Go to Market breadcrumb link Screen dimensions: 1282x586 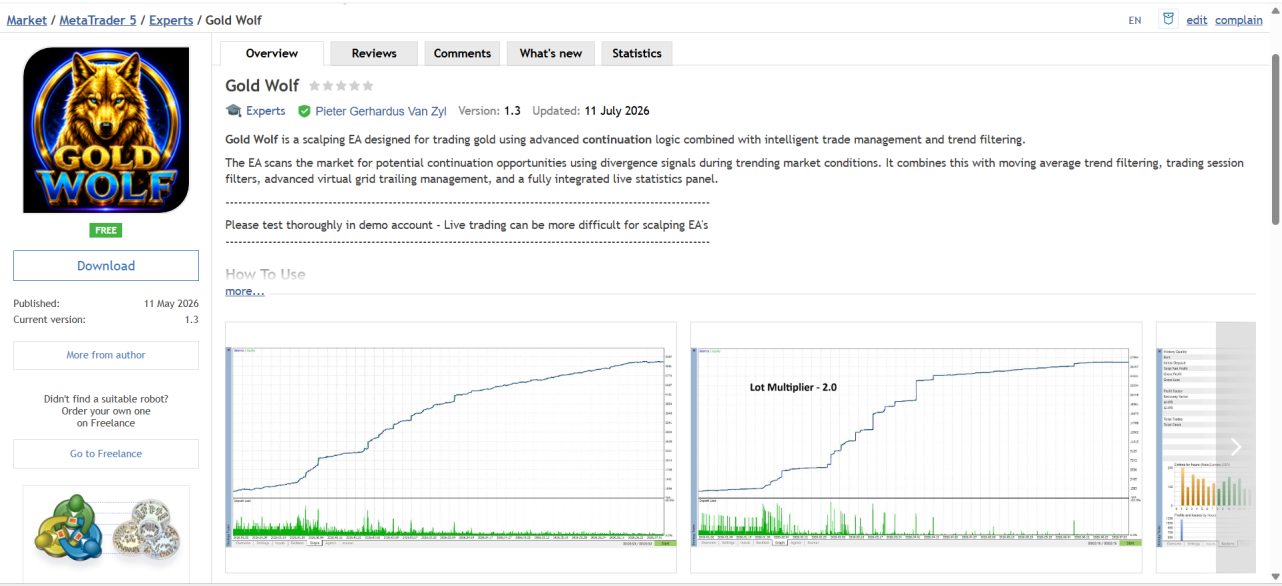(27, 20)
